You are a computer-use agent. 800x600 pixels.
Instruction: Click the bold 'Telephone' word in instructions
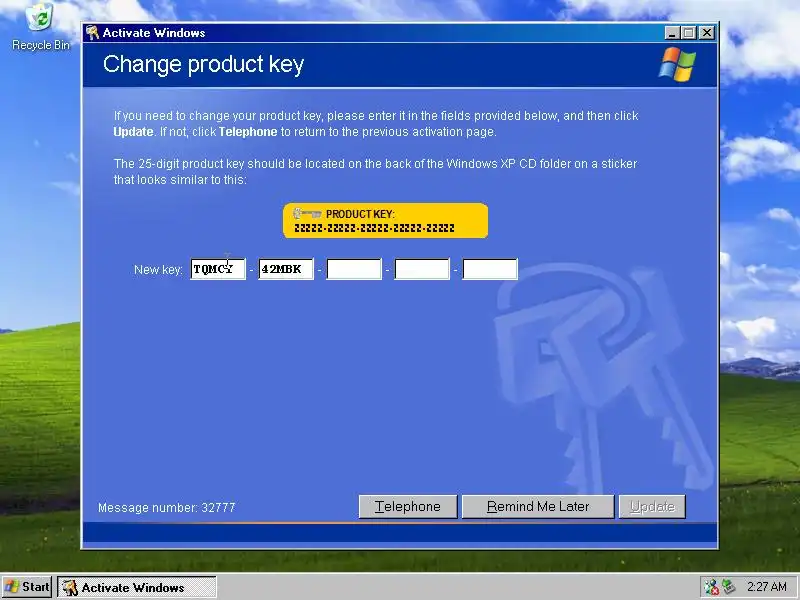click(x=248, y=132)
